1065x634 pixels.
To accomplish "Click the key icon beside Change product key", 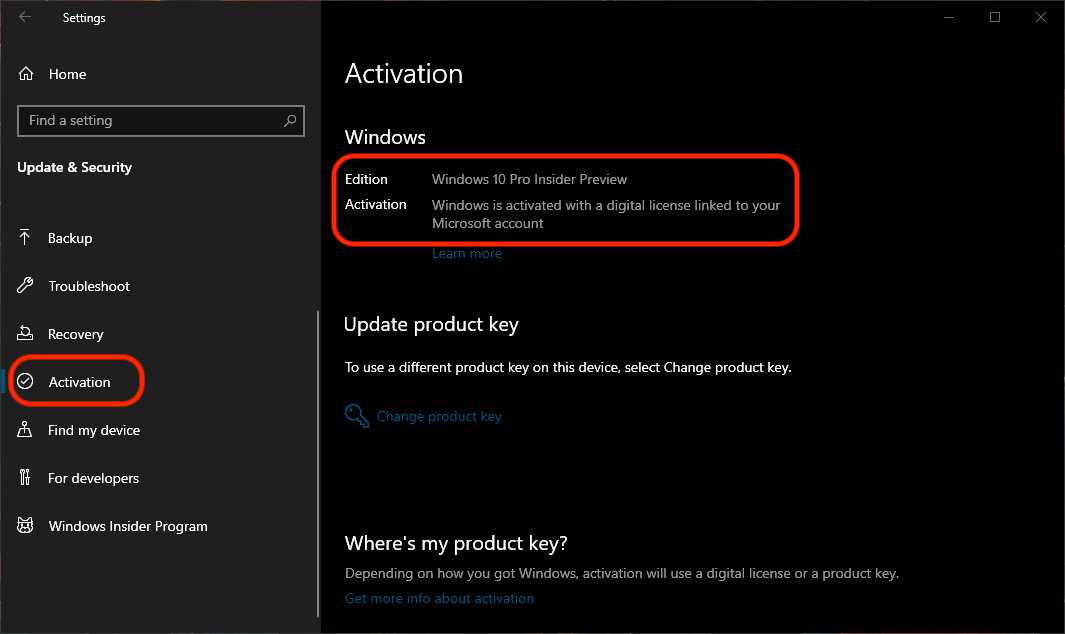I will [x=357, y=416].
